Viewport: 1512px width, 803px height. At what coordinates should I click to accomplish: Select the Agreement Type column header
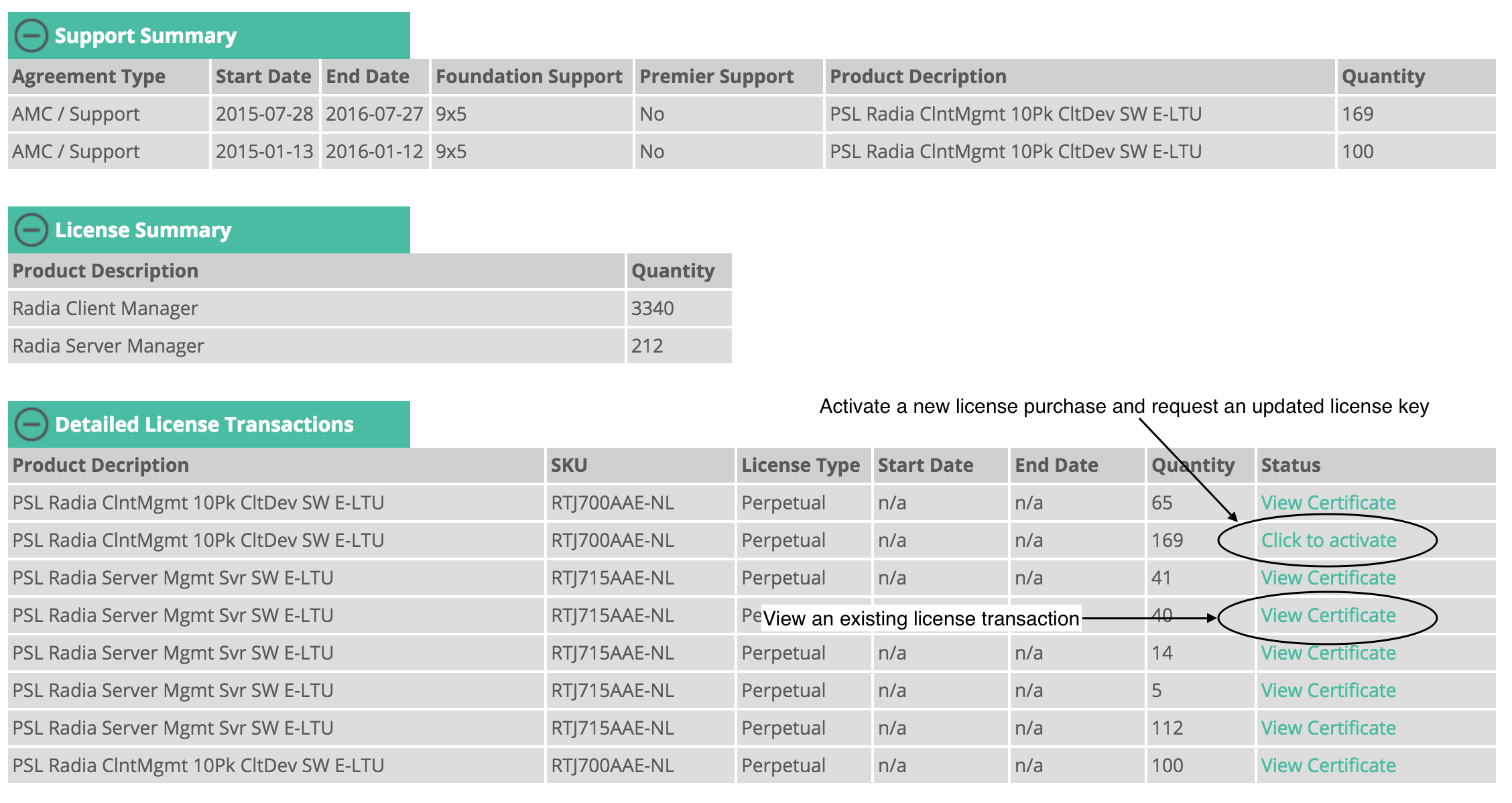click(109, 76)
